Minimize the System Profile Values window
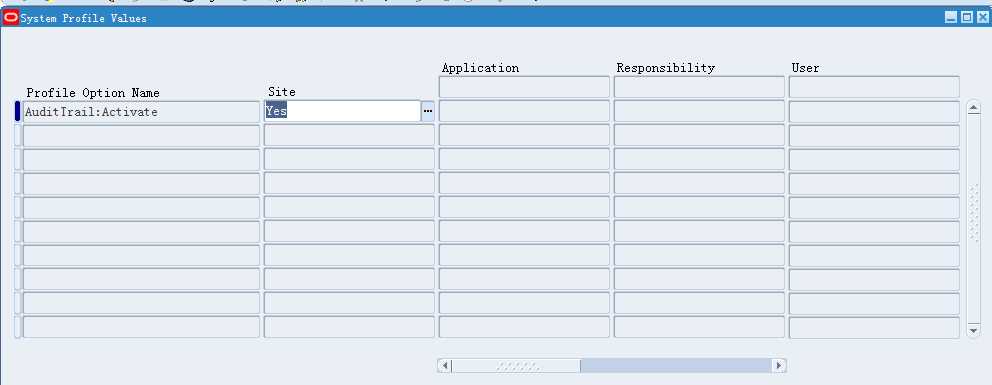 [950, 18]
